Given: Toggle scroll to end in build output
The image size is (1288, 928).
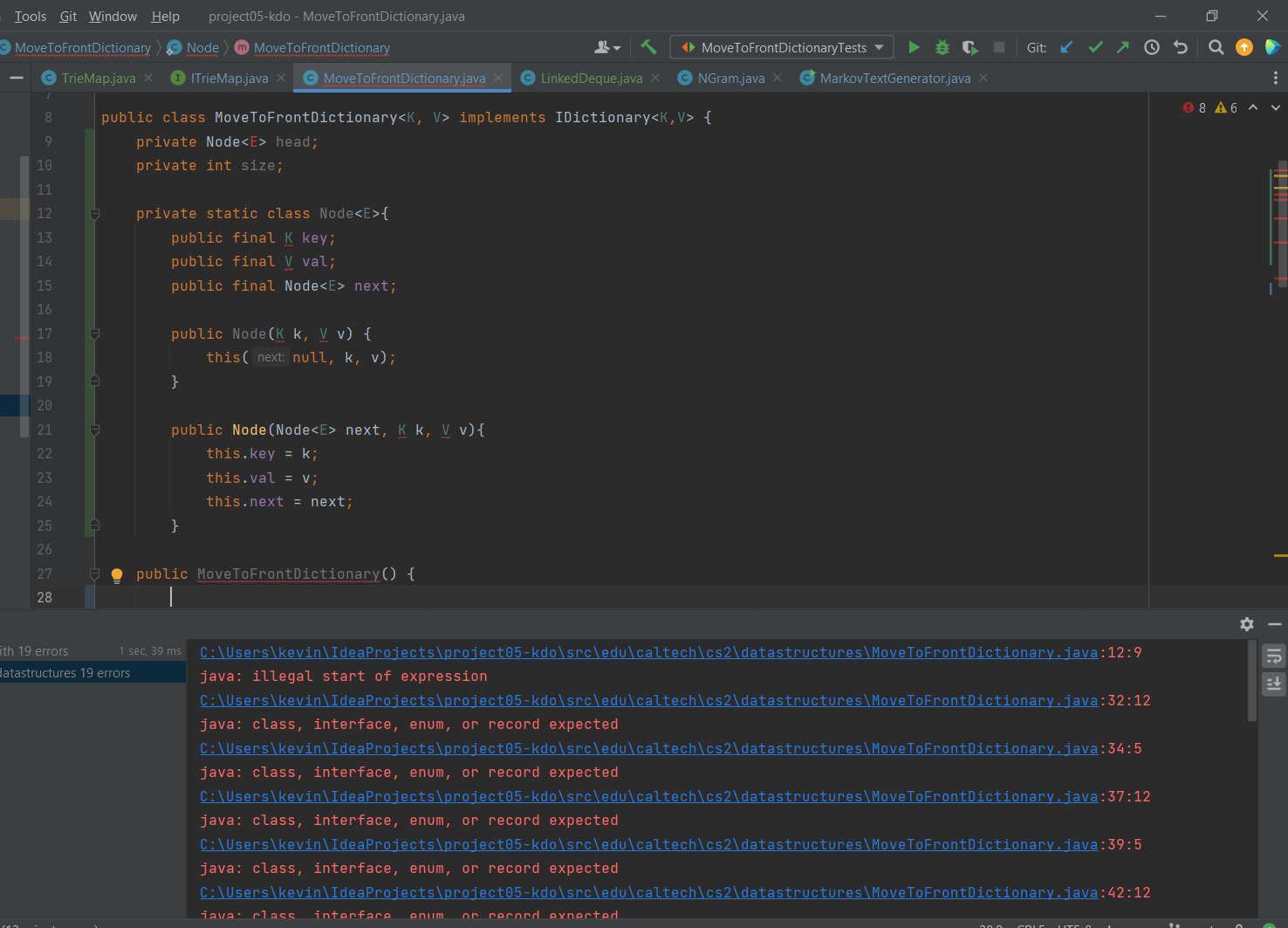Looking at the screenshot, I should [x=1274, y=684].
